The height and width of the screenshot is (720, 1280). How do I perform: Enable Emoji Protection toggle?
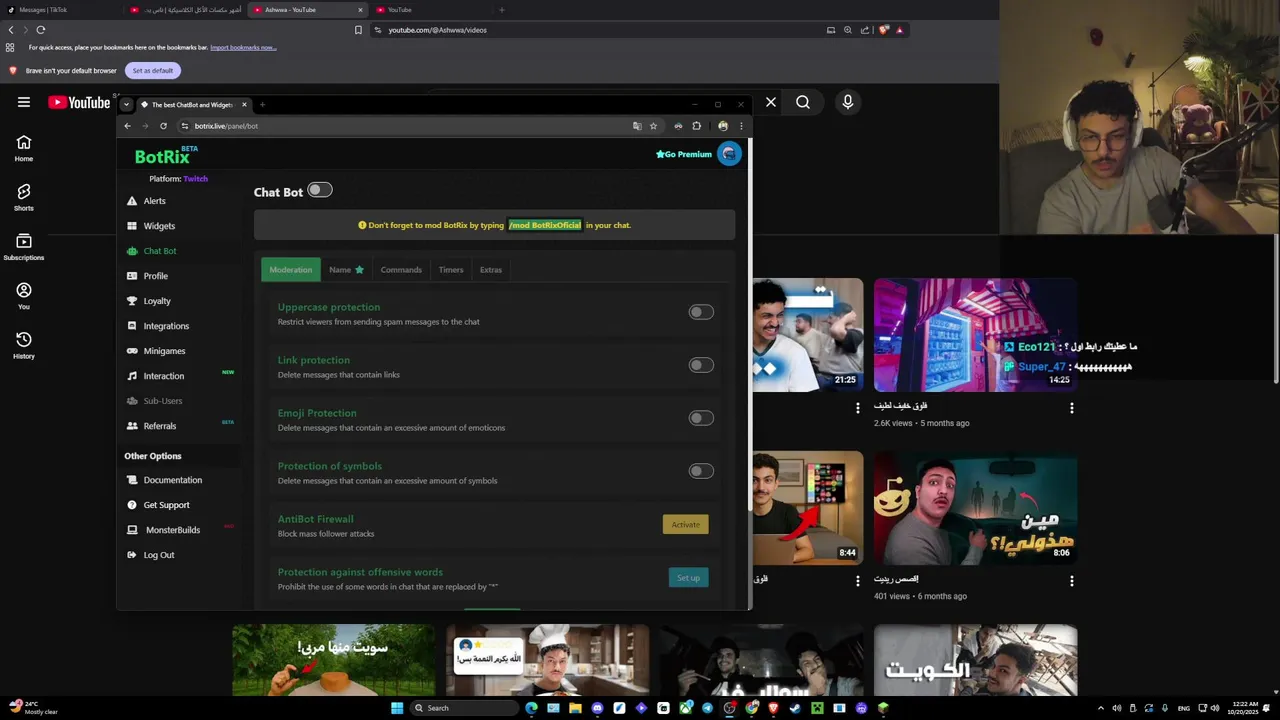click(701, 418)
